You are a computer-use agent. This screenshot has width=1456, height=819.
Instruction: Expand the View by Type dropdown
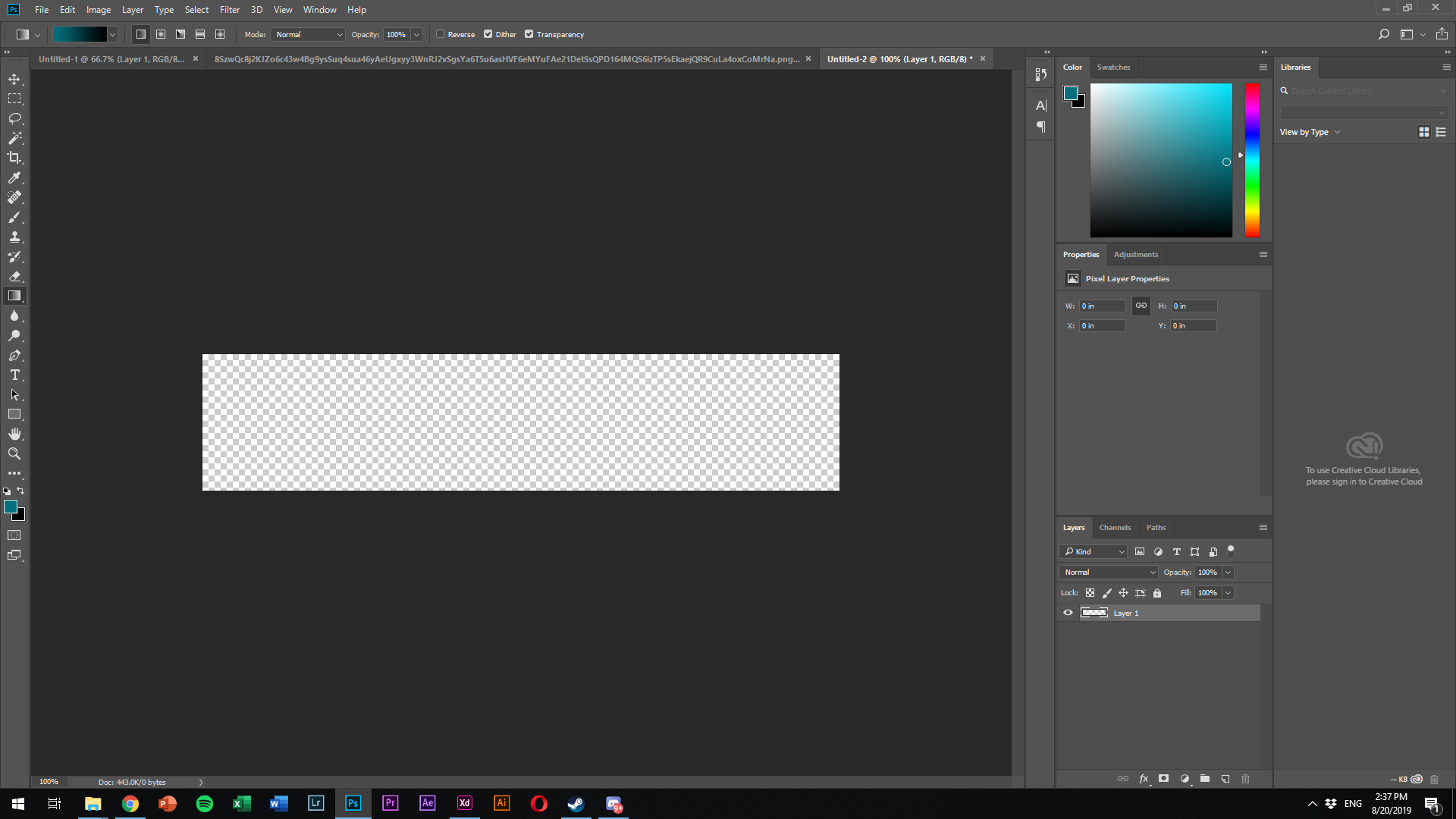(1310, 132)
